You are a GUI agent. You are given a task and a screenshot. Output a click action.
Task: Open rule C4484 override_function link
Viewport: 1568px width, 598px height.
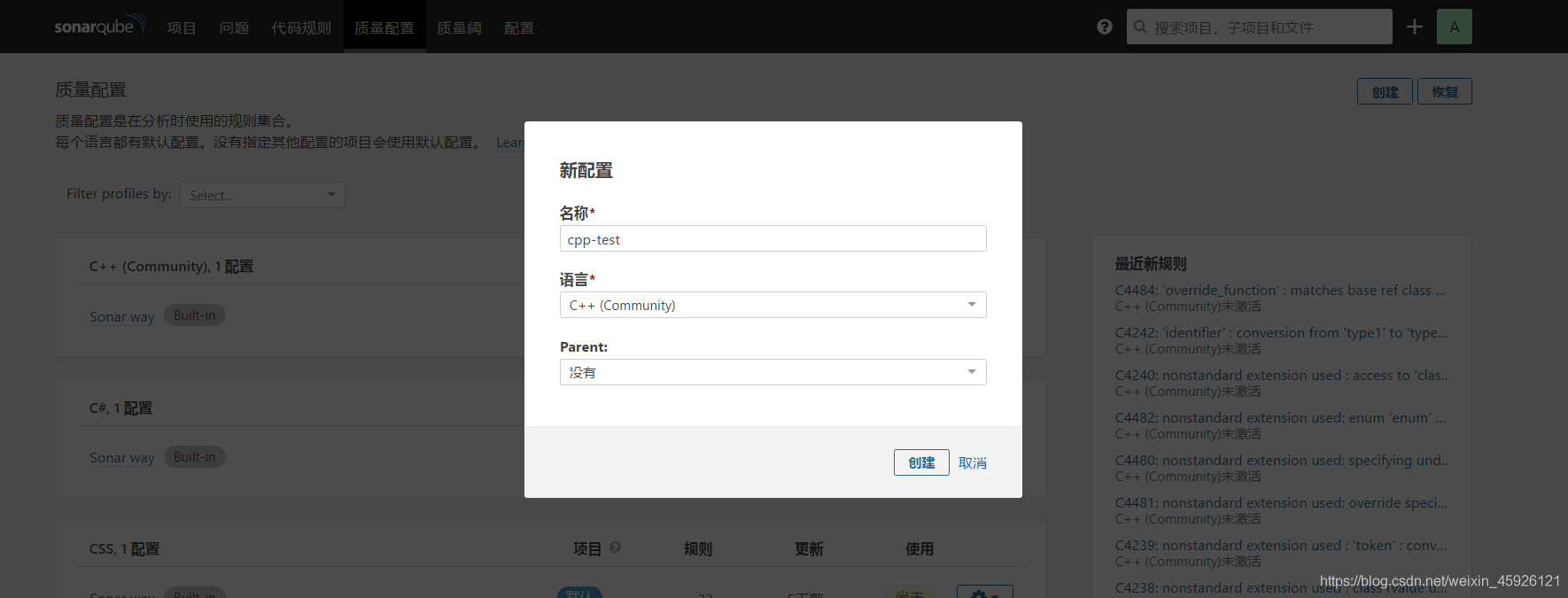1280,290
